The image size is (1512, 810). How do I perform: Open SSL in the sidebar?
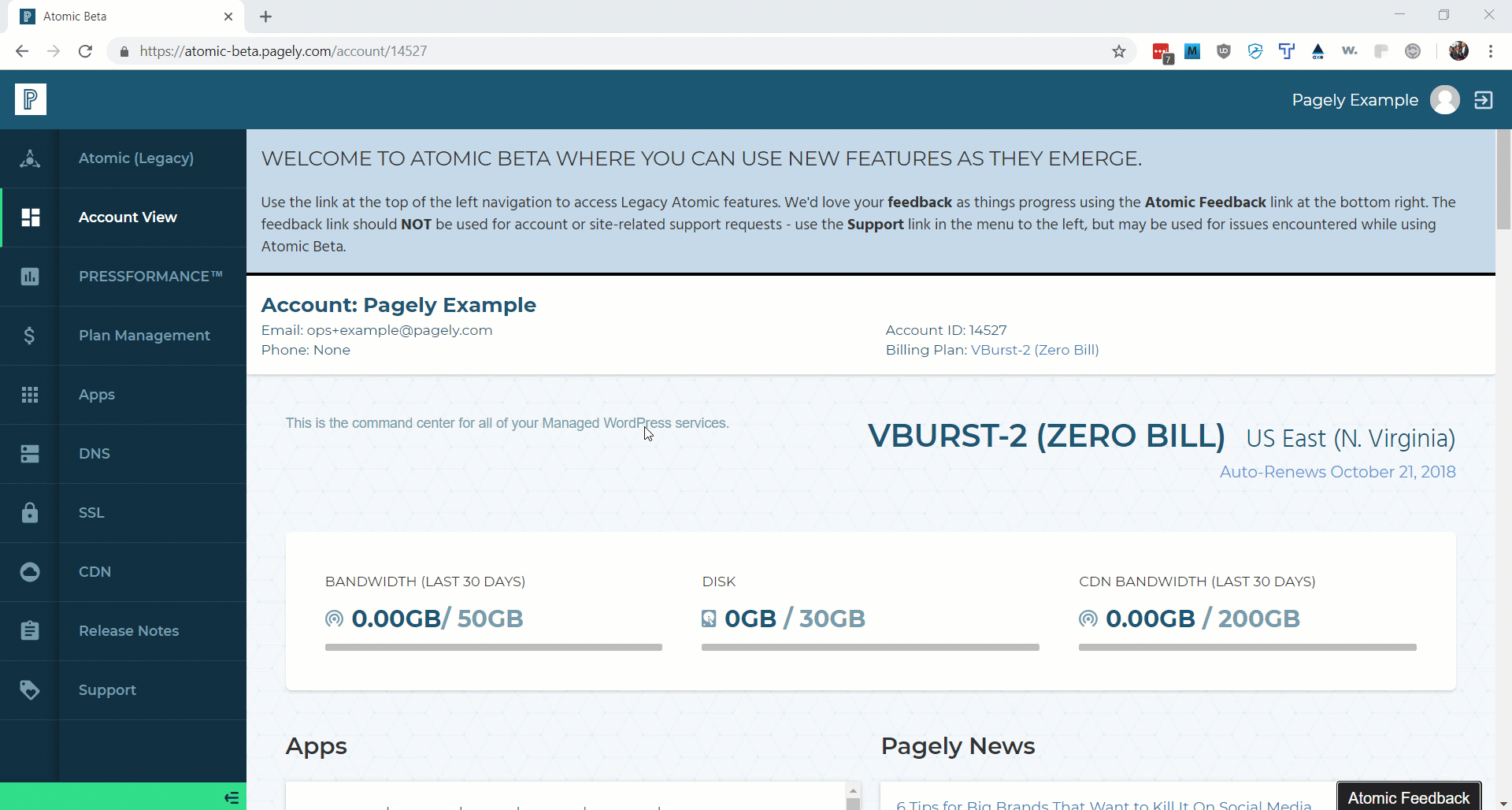pyautogui.click(x=91, y=513)
